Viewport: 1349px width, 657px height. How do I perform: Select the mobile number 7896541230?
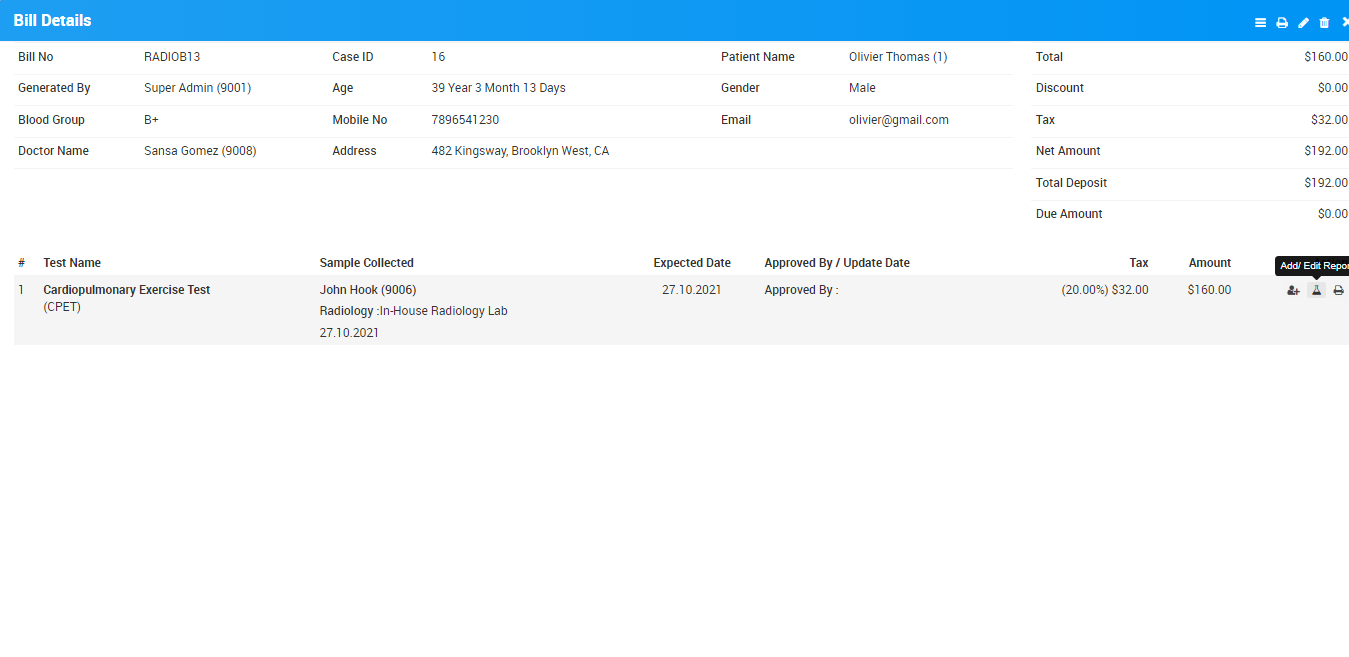click(465, 120)
